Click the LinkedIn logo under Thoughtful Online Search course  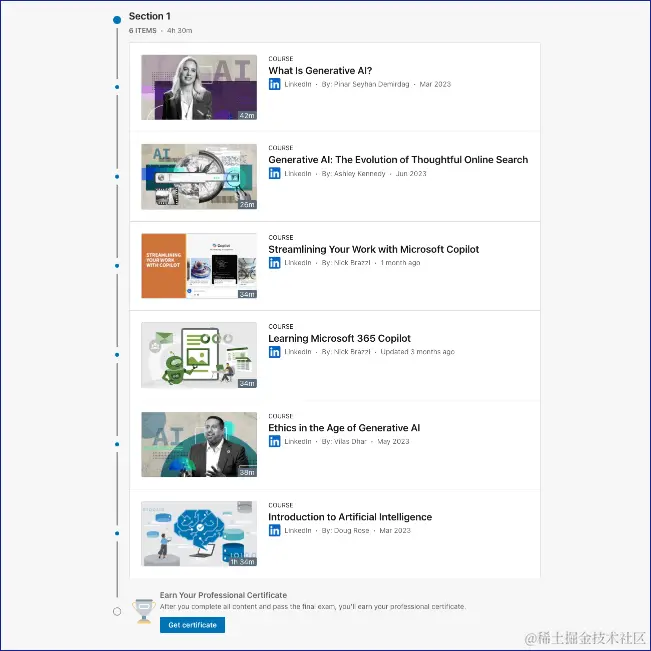(274, 174)
